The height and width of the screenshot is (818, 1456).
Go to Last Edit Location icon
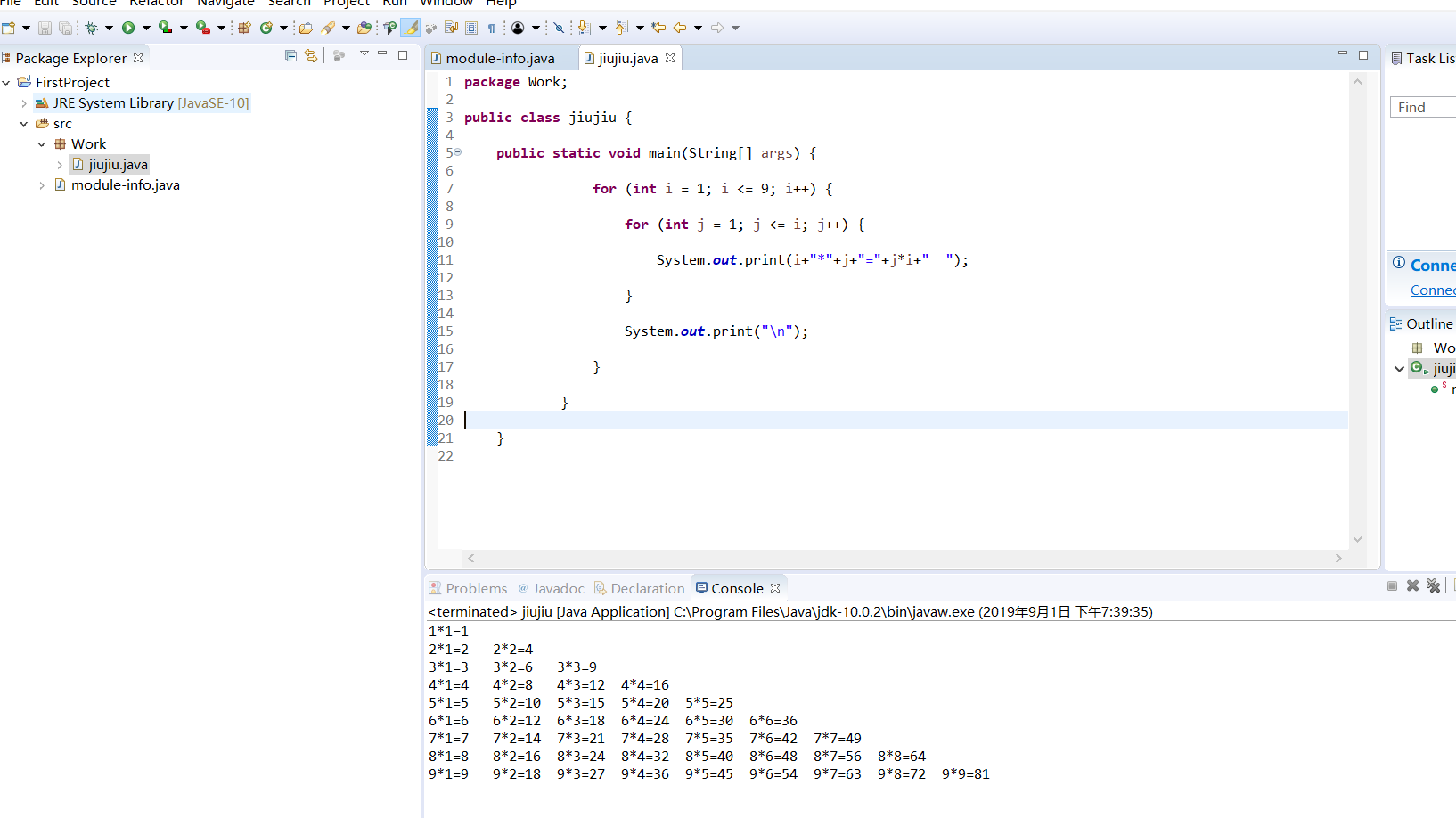coord(658,28)
